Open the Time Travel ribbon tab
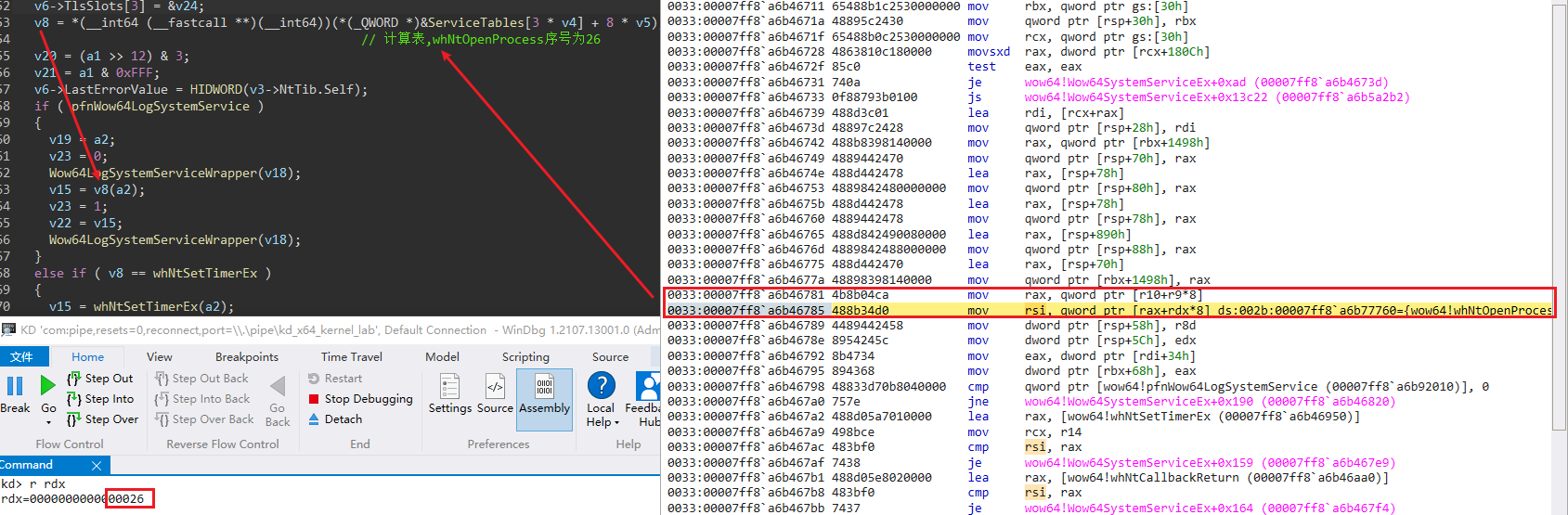 point(352,357)
